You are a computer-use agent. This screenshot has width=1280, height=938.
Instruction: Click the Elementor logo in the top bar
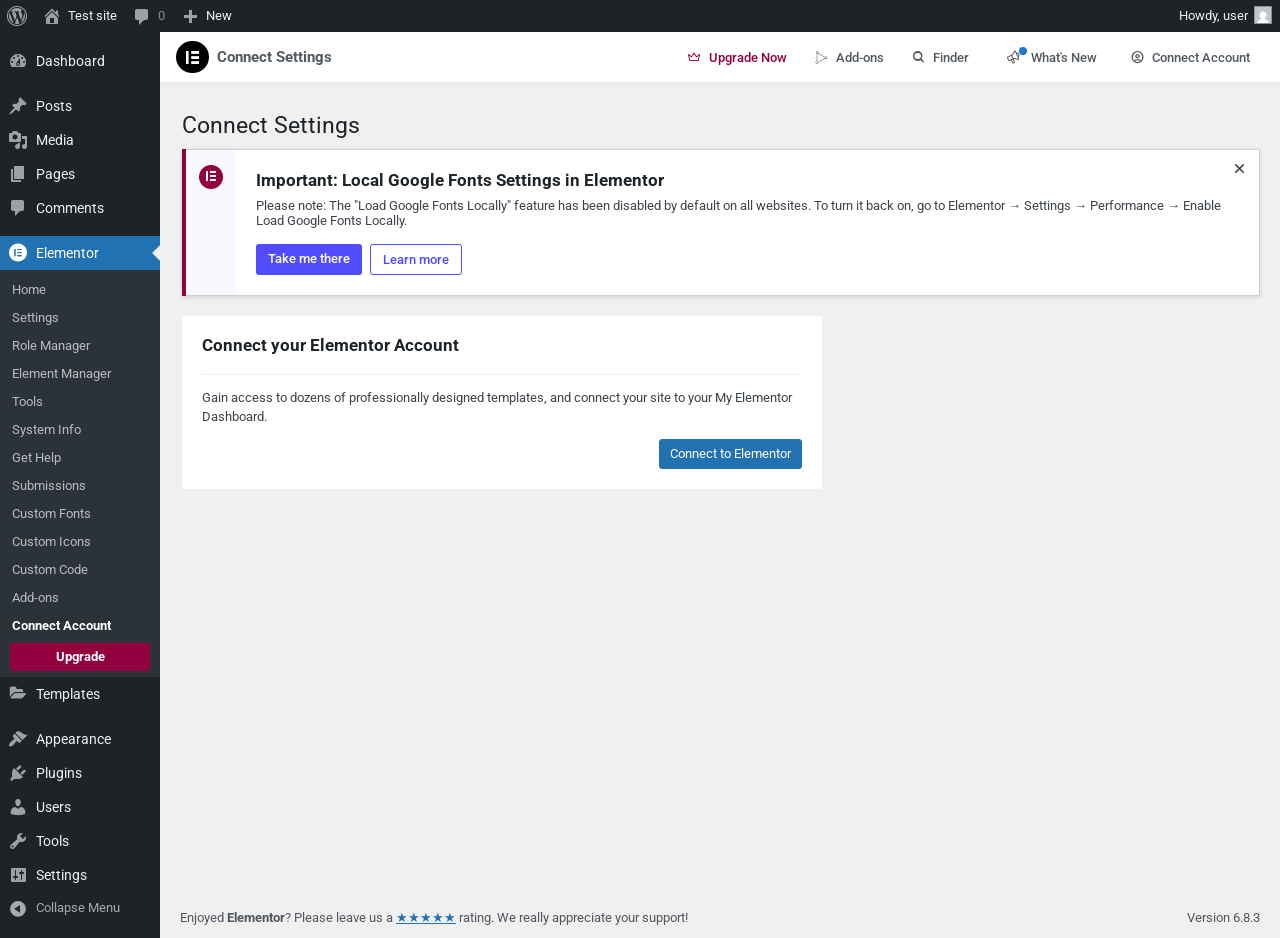pos(192,57)
